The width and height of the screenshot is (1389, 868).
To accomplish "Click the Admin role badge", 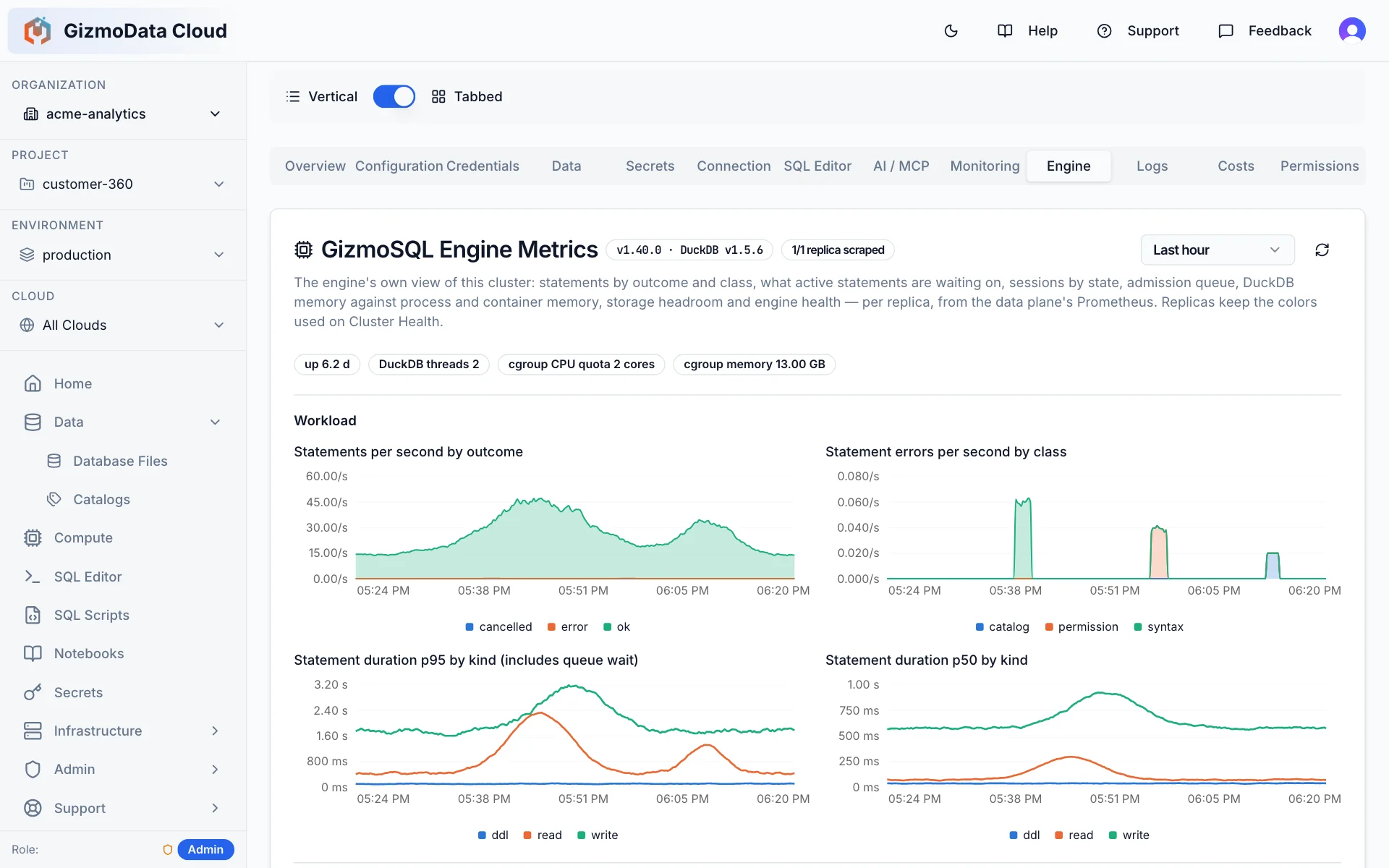I will point(205,849).
